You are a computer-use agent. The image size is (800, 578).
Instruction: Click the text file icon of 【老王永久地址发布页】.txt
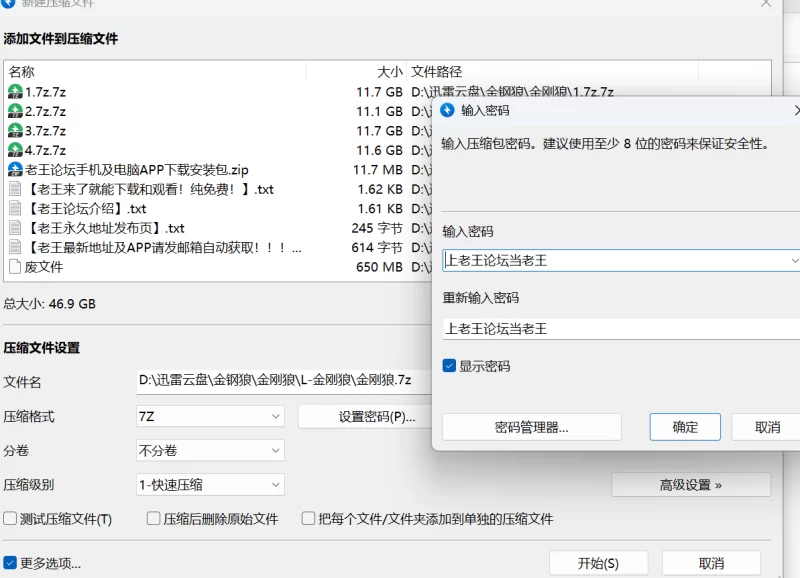click(15, 228)
